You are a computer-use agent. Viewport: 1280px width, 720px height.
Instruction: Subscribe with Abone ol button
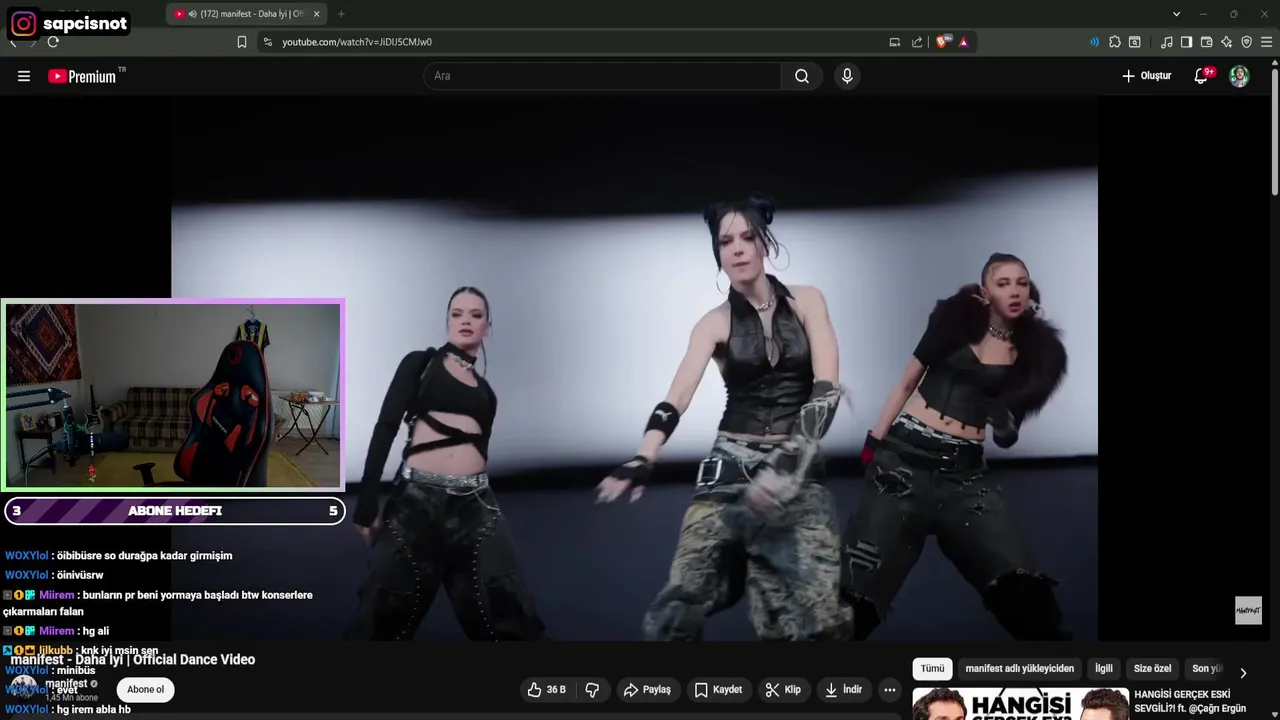(x=145, y=689)
